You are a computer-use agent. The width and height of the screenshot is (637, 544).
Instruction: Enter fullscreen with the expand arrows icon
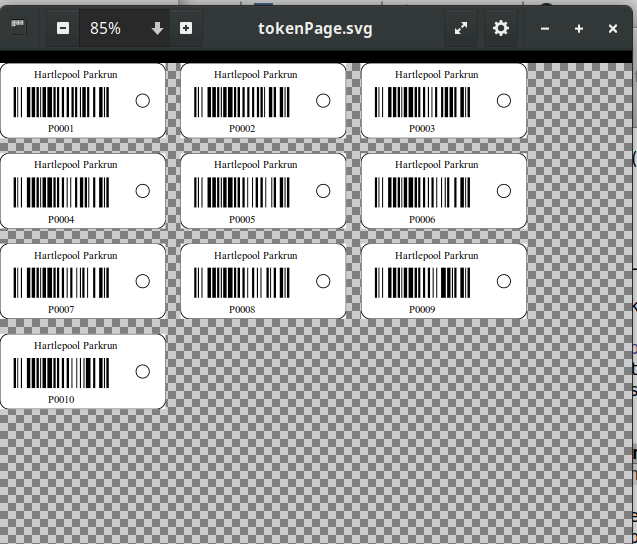[x=461, y=28]
